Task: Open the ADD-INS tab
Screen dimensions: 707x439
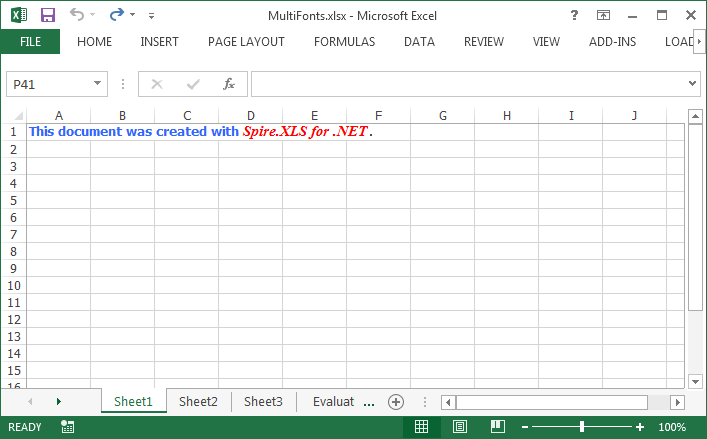Action: (x=612, y=41)
